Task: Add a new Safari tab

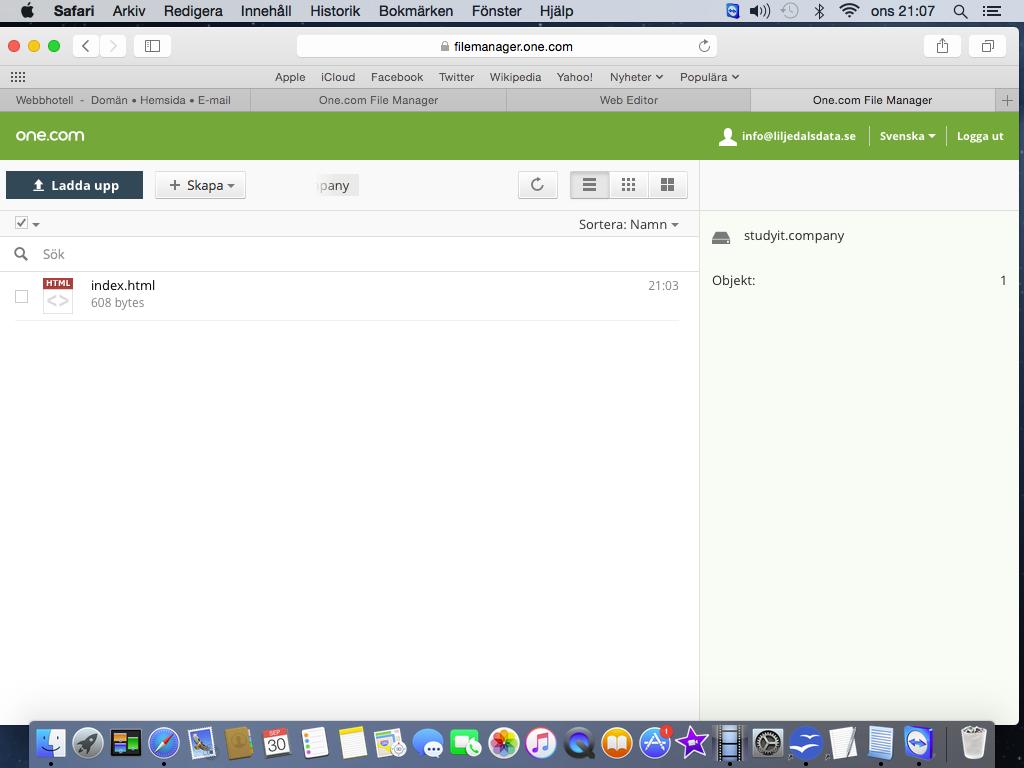Action: click(x=1007, y=100)
